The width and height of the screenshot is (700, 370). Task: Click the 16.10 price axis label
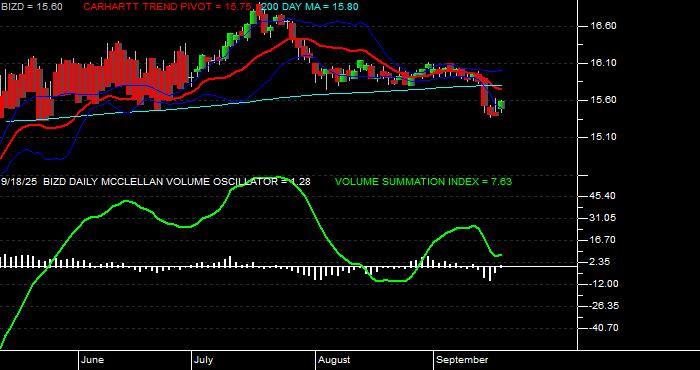604,63
